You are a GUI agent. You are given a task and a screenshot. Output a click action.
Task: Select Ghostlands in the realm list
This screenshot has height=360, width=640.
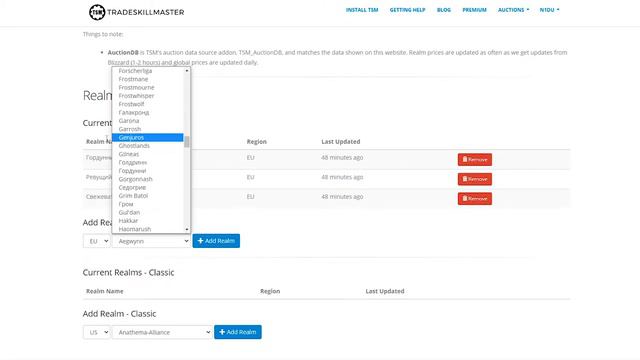coord(147,146)
